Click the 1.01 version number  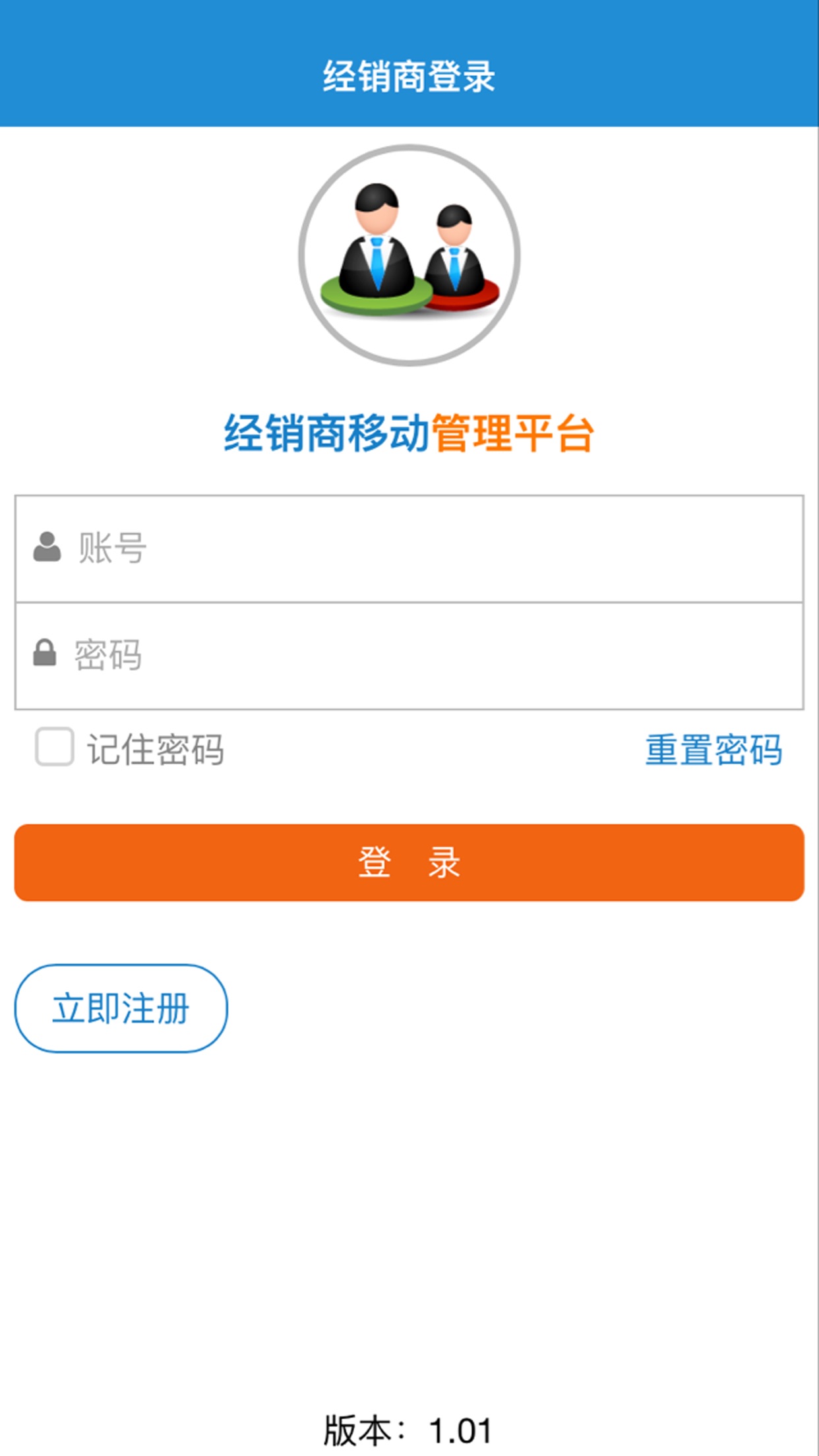point(460,1432)
